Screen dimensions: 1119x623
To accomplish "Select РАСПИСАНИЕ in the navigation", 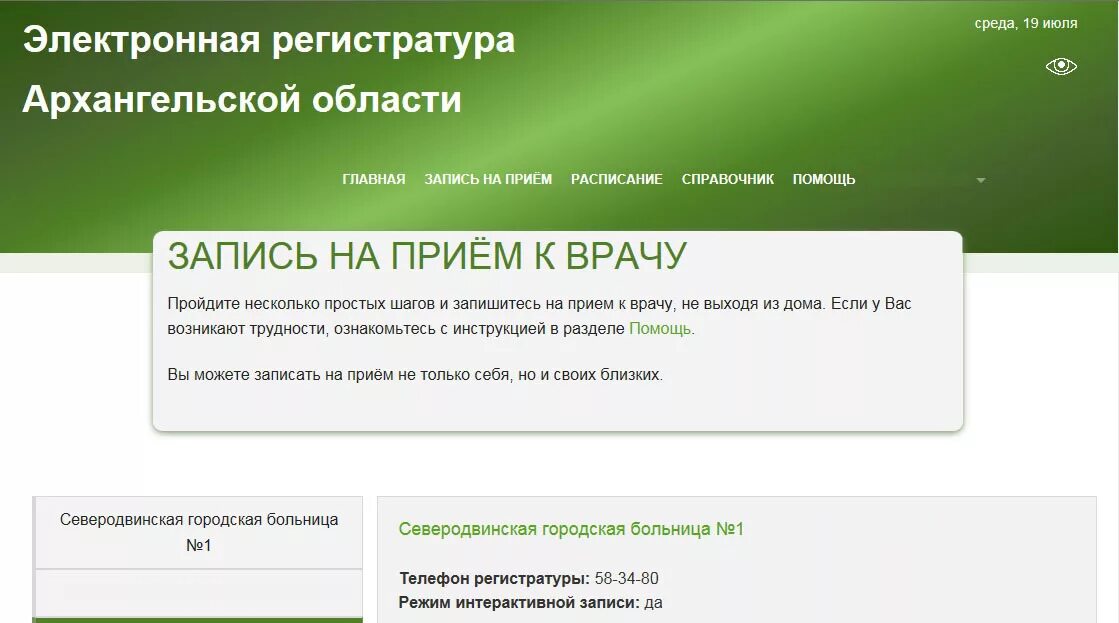I will 616,179.
